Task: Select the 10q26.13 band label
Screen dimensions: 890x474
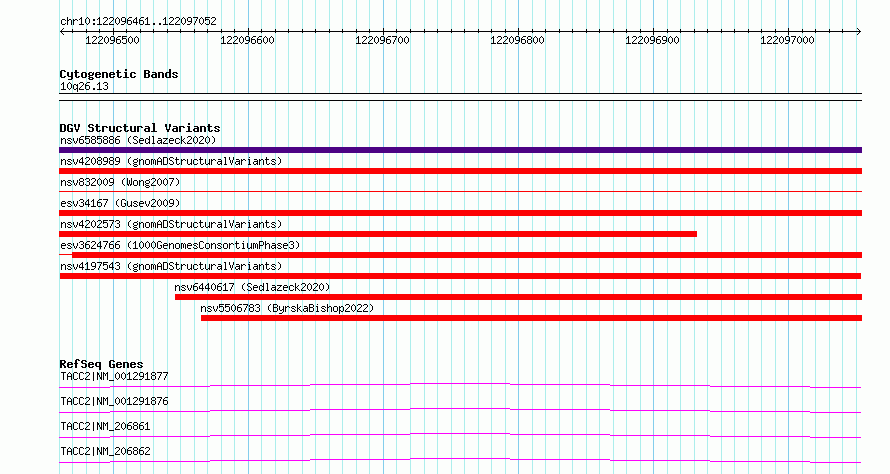Action: [84, 87]
